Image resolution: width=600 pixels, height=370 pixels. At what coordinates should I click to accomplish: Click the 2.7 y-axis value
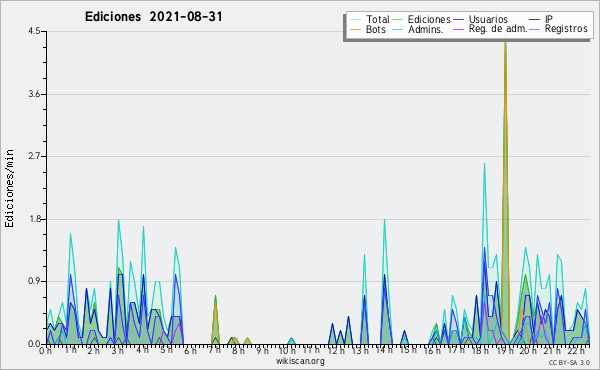34,156
